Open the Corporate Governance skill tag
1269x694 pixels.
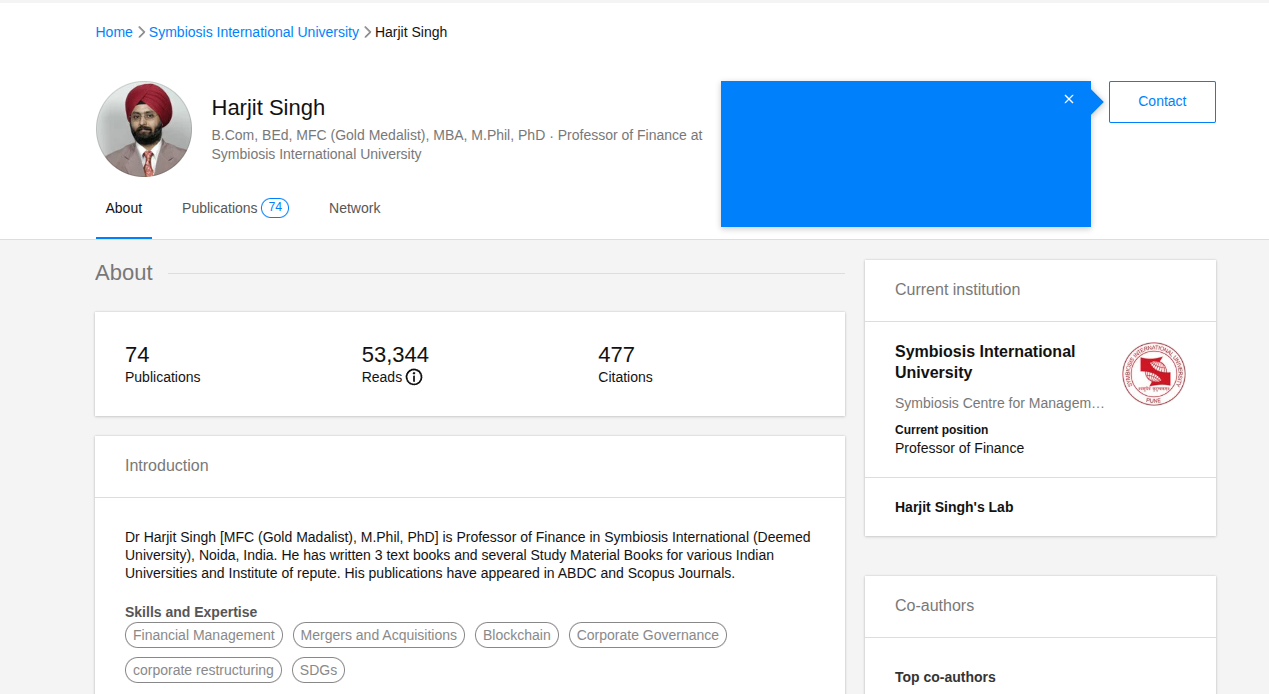648,635
